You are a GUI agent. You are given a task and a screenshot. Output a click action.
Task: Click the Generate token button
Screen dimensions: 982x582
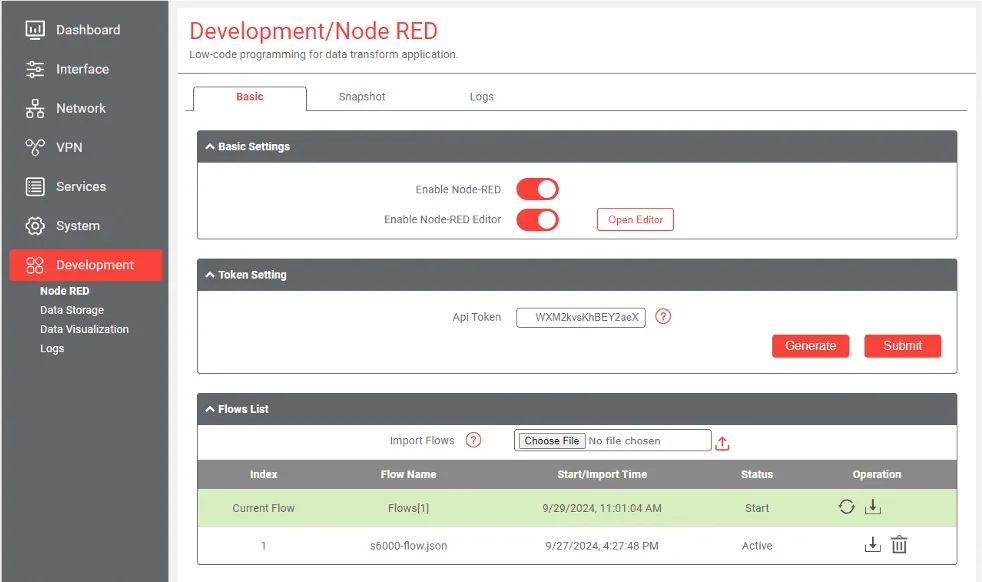tap(810, 346)
